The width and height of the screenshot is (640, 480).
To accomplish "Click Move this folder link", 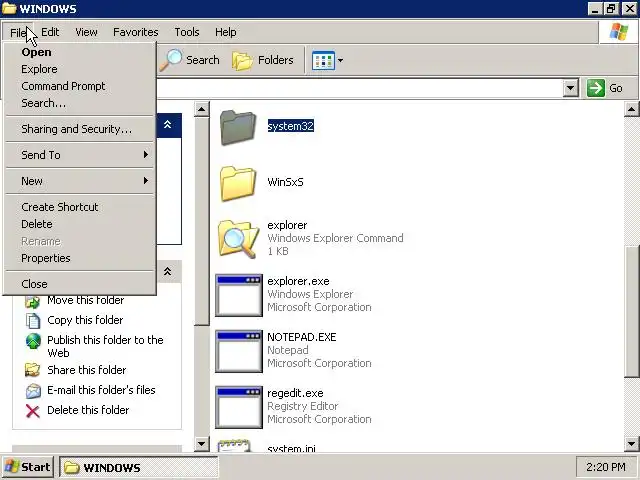I will coord(85,300).
